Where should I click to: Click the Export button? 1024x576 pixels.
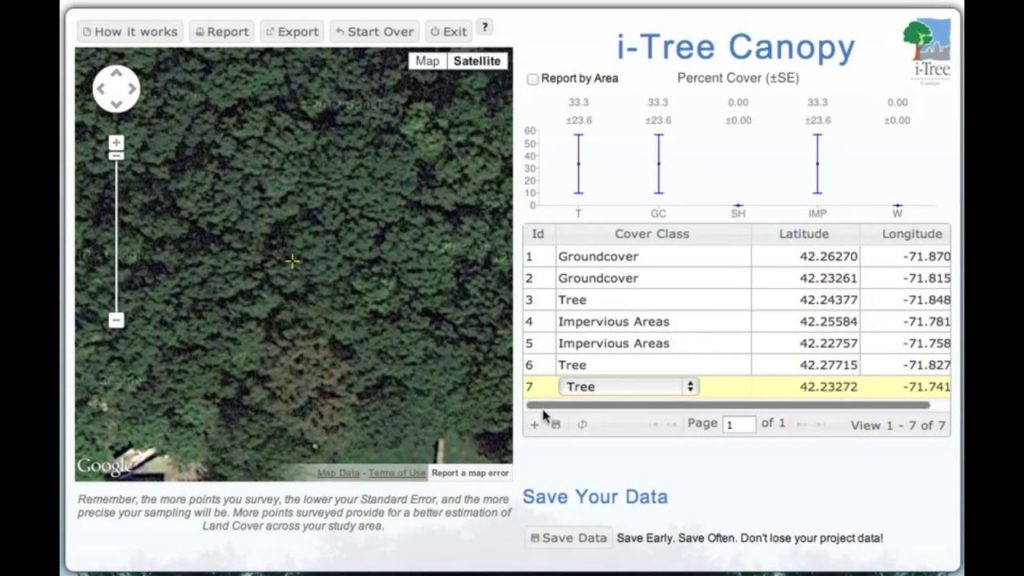tap(292, 31)
